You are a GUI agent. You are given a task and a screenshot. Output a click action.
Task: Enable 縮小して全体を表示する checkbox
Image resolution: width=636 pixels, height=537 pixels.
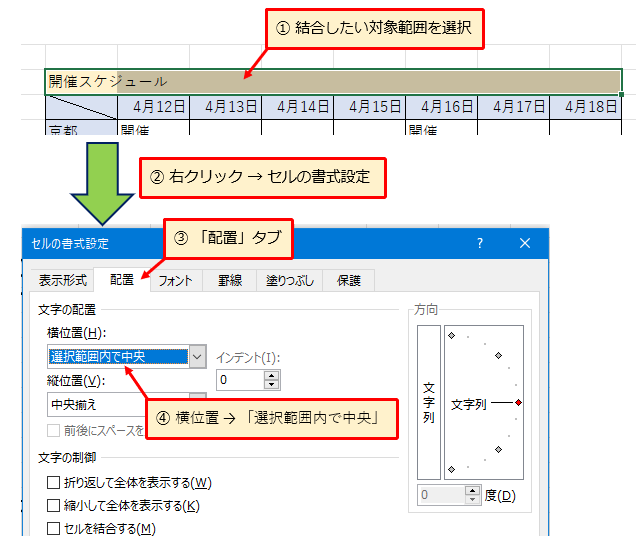(x=54, y=506)
